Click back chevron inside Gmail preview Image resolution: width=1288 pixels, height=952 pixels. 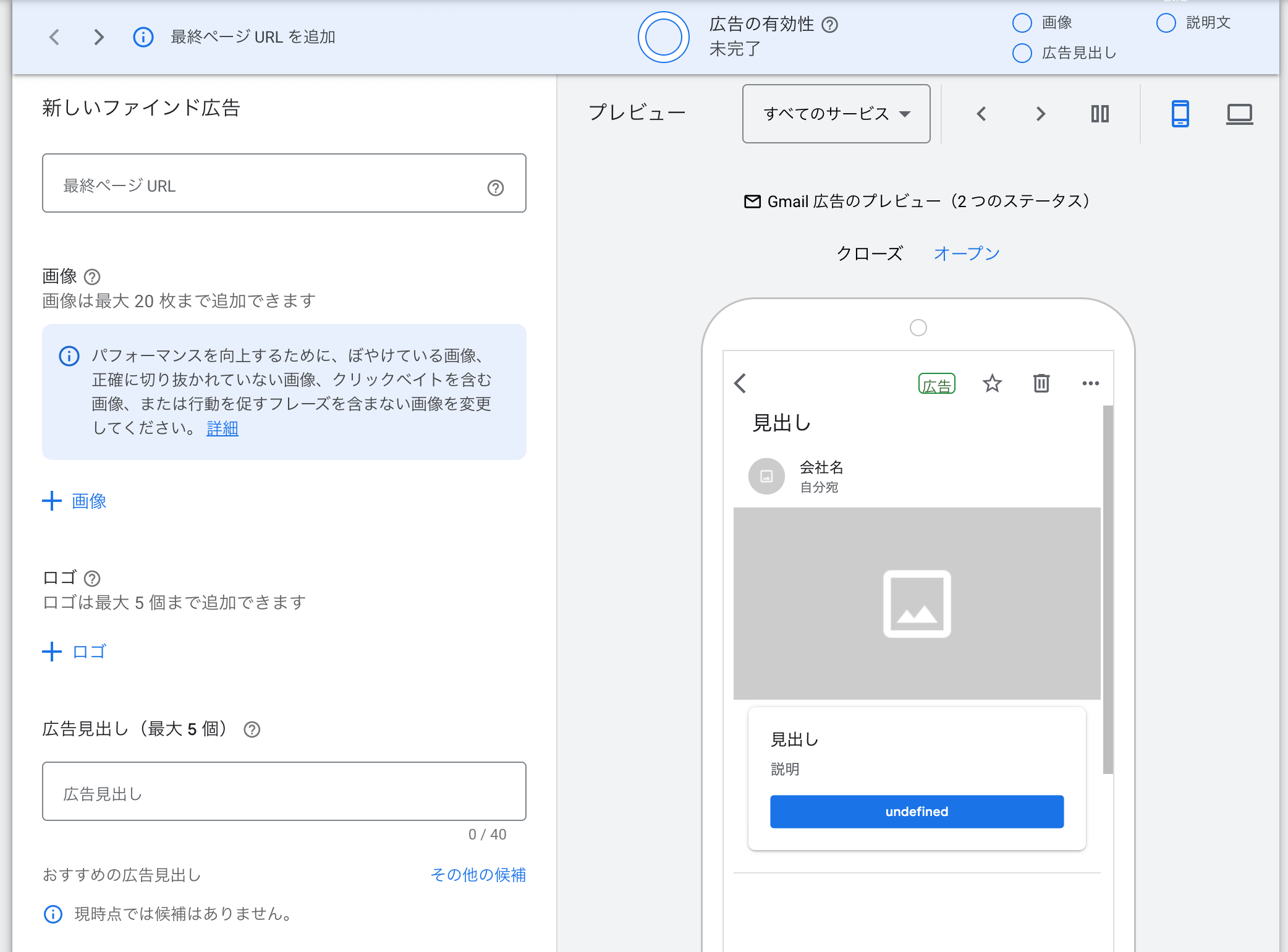pos(740,383)
